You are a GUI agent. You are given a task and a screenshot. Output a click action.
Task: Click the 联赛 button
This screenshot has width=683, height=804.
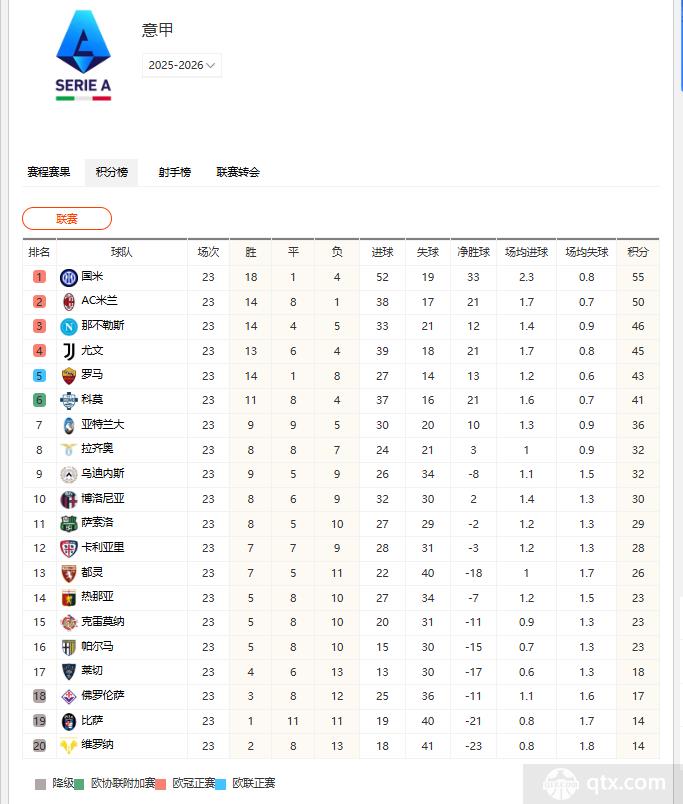[67, 218]
